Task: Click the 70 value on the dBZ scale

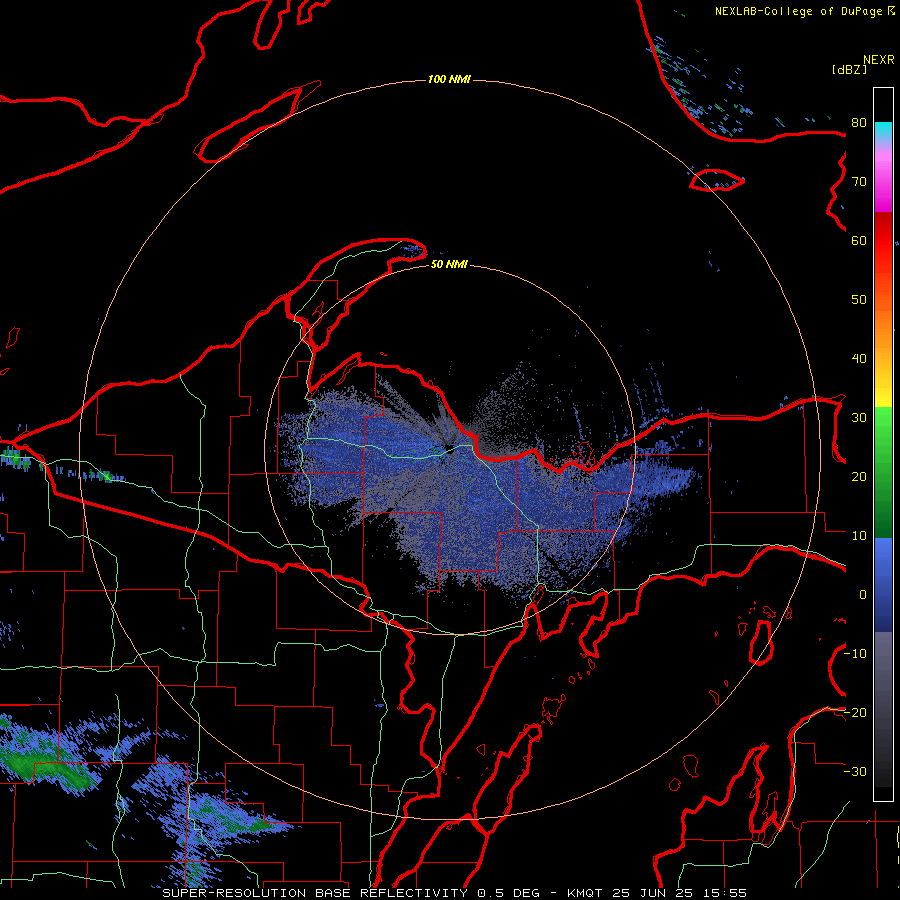Action: (x=859, y=182)
